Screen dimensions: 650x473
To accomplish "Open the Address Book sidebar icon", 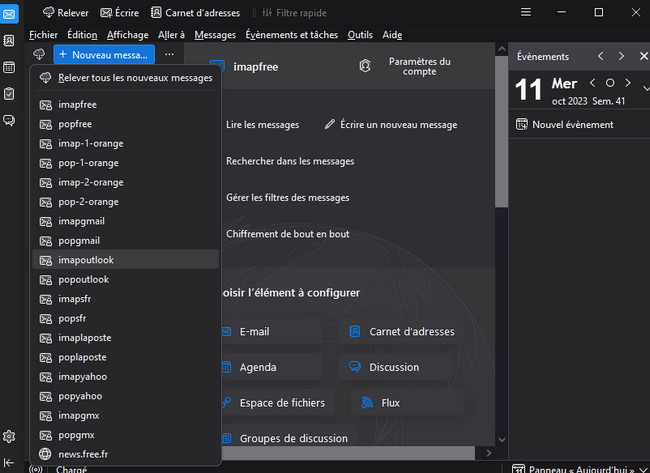I will point(9,41).
